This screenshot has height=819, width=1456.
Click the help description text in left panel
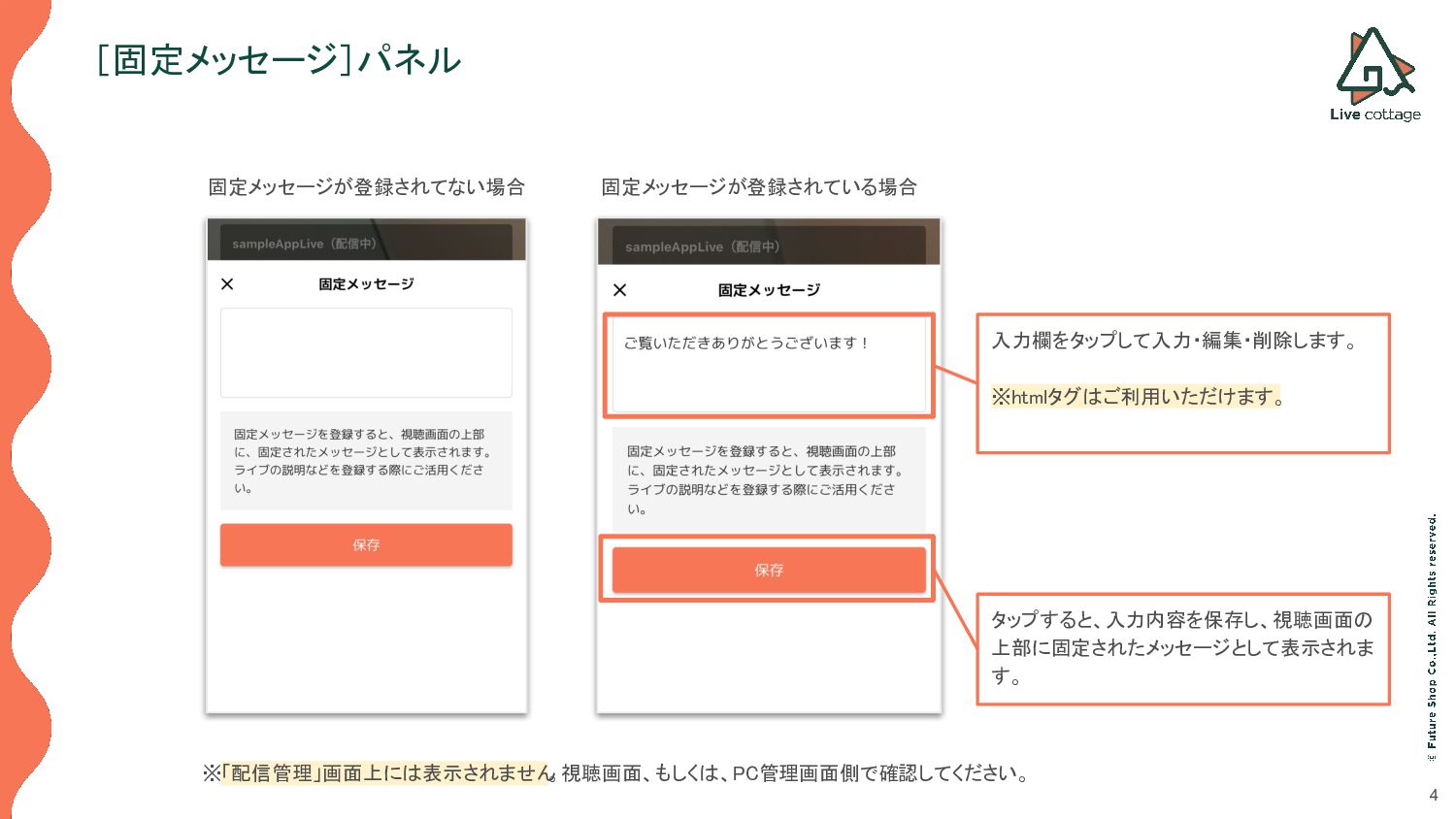pos(366,461)
